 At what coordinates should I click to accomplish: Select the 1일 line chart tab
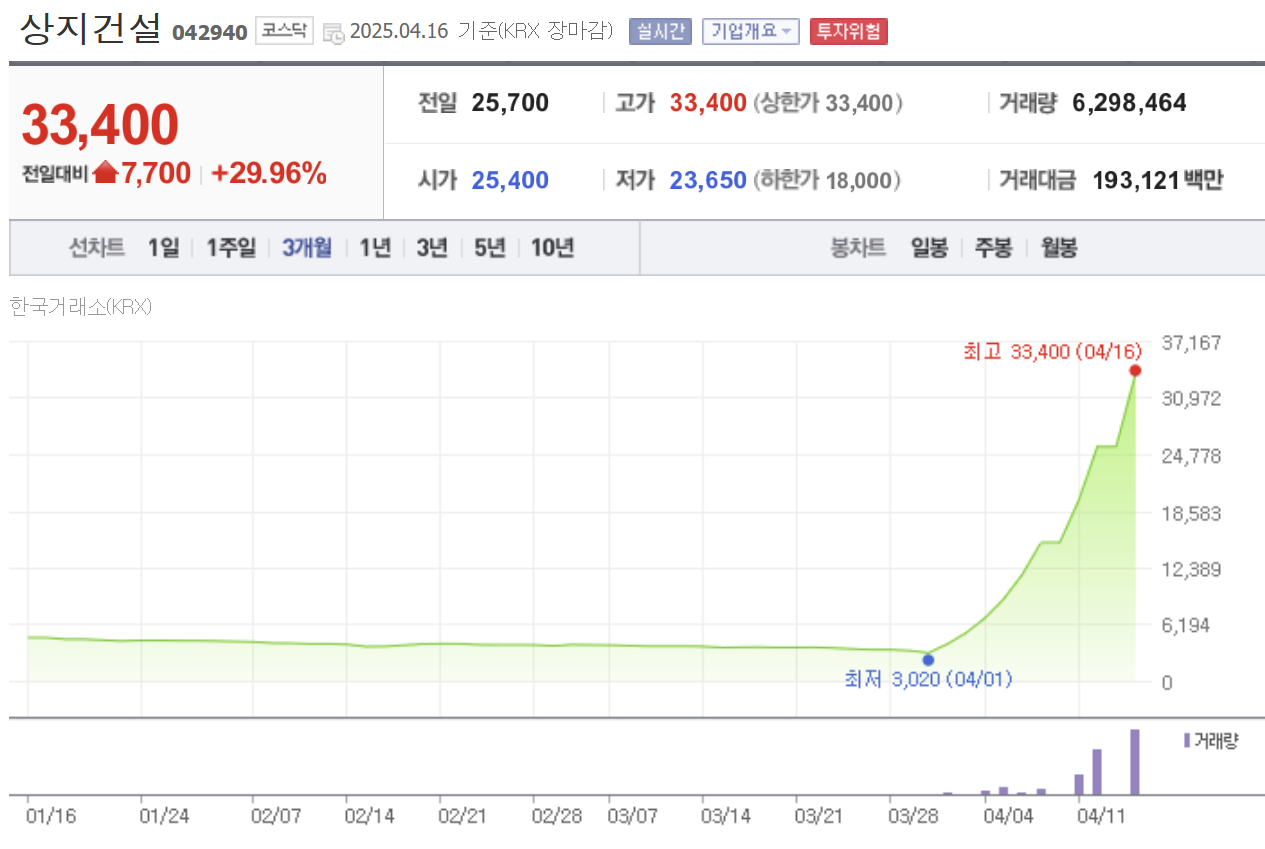[164, 248]
